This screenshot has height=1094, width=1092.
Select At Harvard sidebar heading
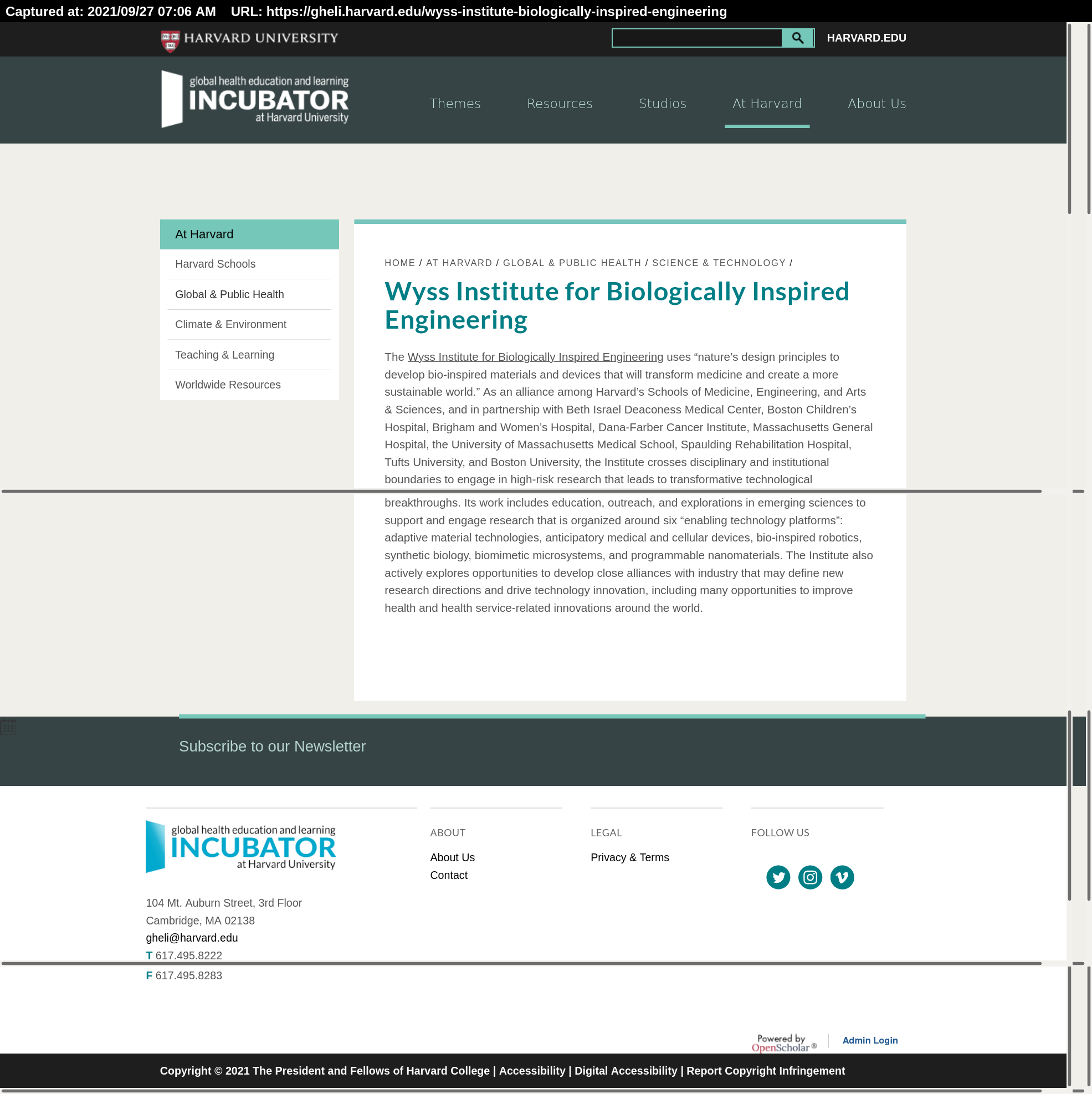(249, 234)
